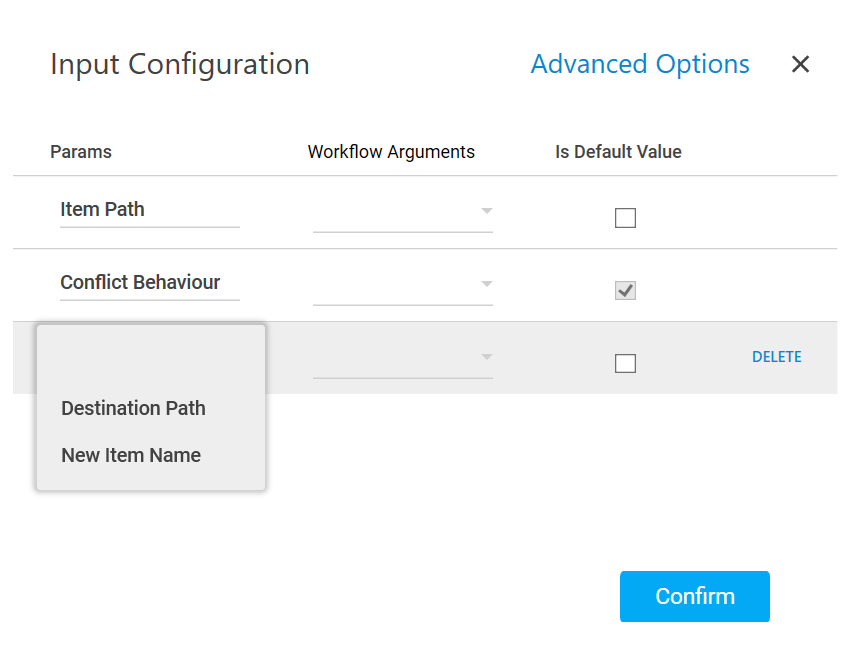Click the Params column header
The height and width of the screenshot is (672, 851).
pyautogui.click(x=81, y=152)
